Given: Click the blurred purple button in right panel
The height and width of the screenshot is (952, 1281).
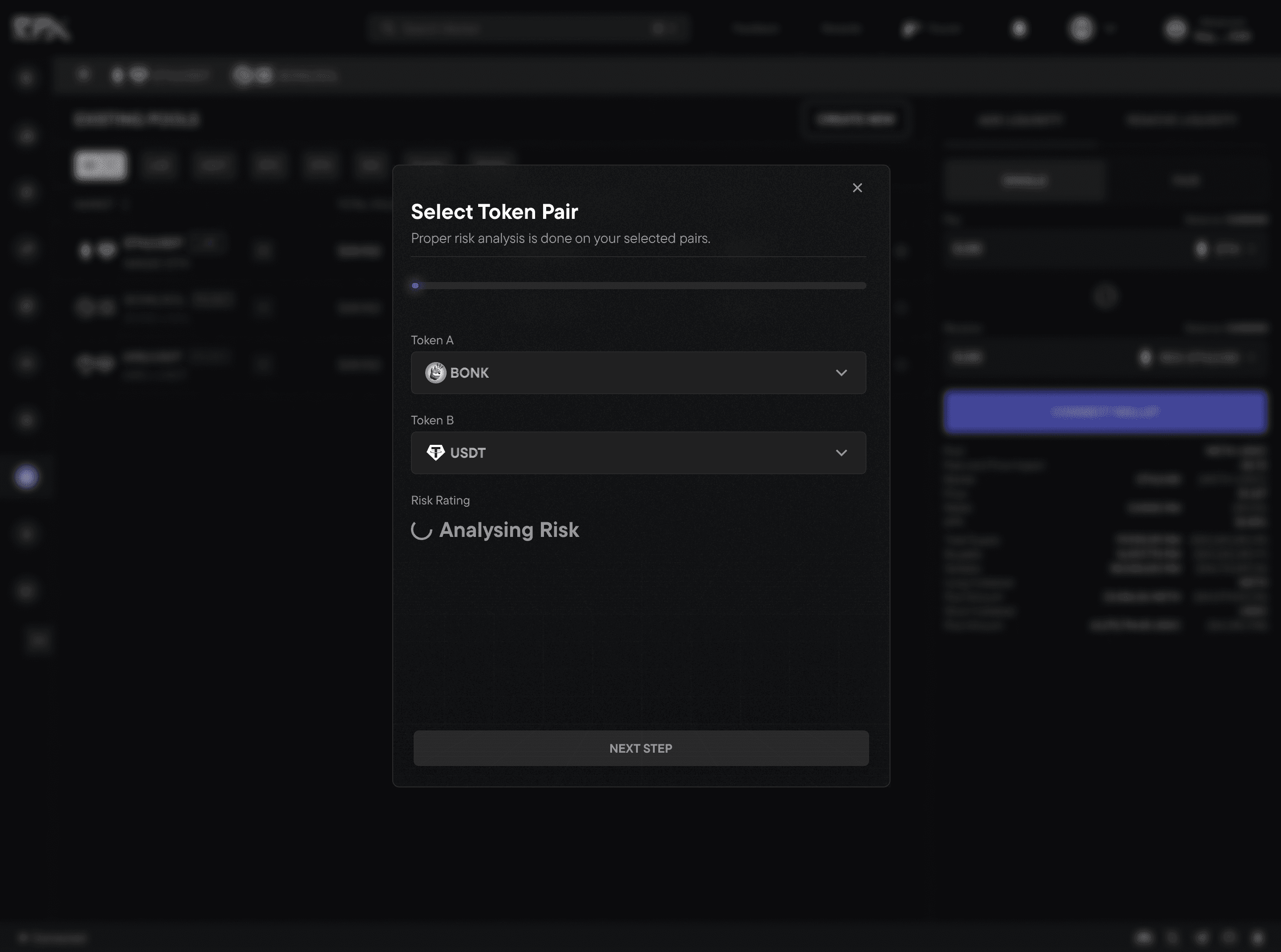Looking at the screenshot, I should (x=1105, y=411).
